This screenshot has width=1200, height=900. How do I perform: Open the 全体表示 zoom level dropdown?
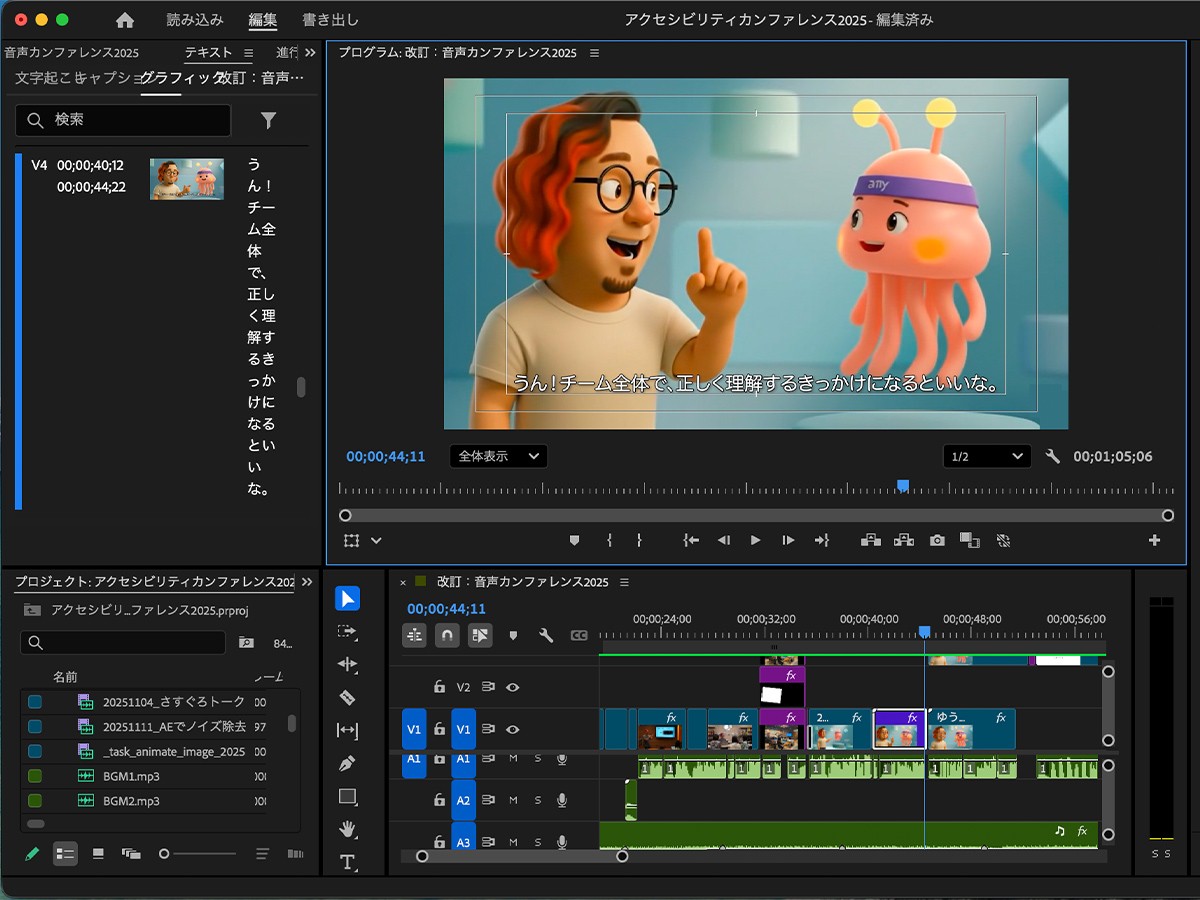coord(497,456)
